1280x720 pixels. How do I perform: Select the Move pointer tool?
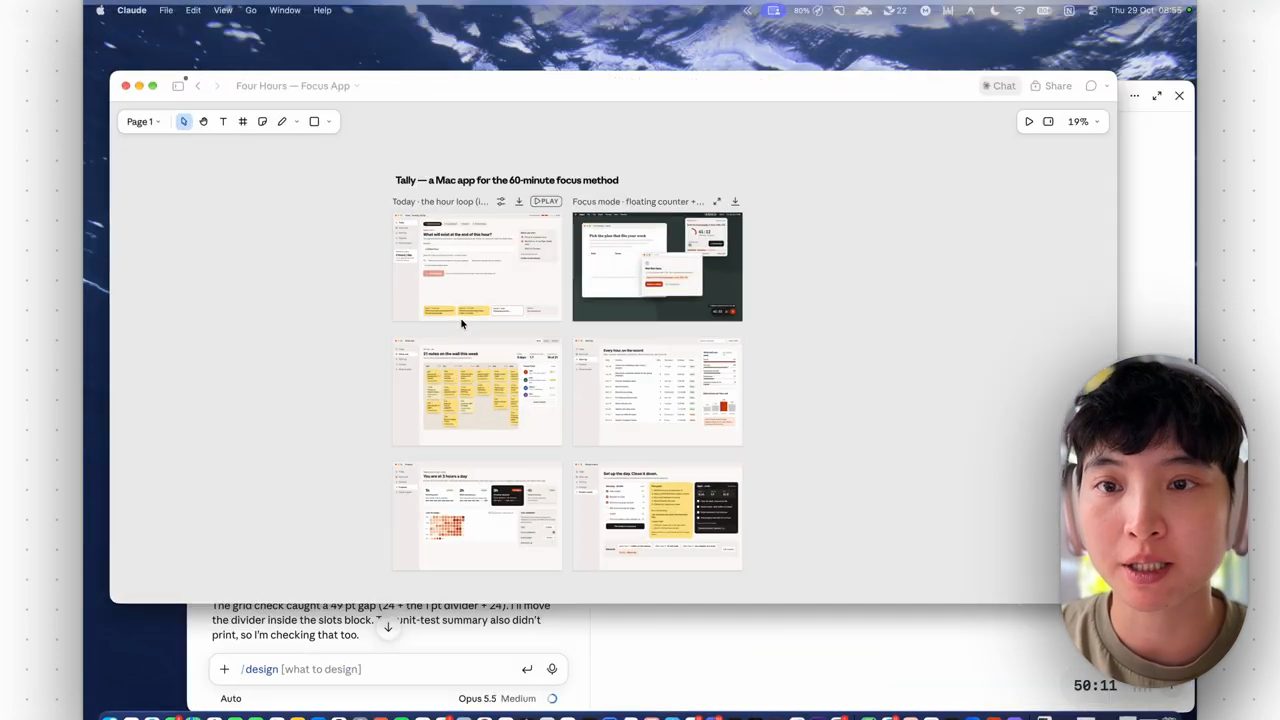[184, 122]
